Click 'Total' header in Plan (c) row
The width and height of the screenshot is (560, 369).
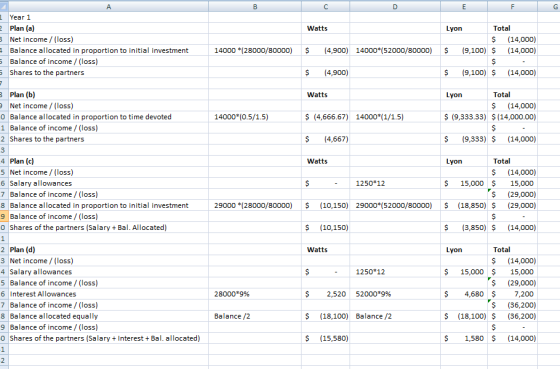click(x=502, y=161)
